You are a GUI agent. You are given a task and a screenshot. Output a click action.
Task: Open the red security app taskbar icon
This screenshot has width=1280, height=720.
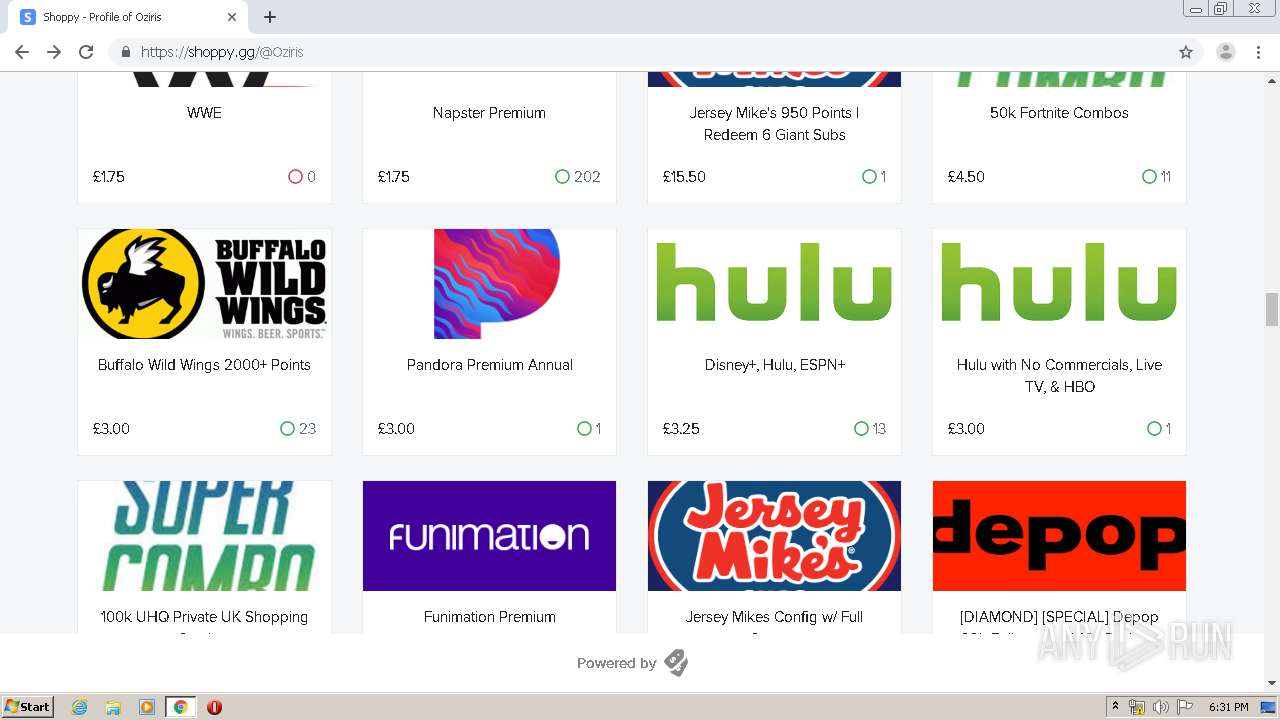tap(214, 707)
